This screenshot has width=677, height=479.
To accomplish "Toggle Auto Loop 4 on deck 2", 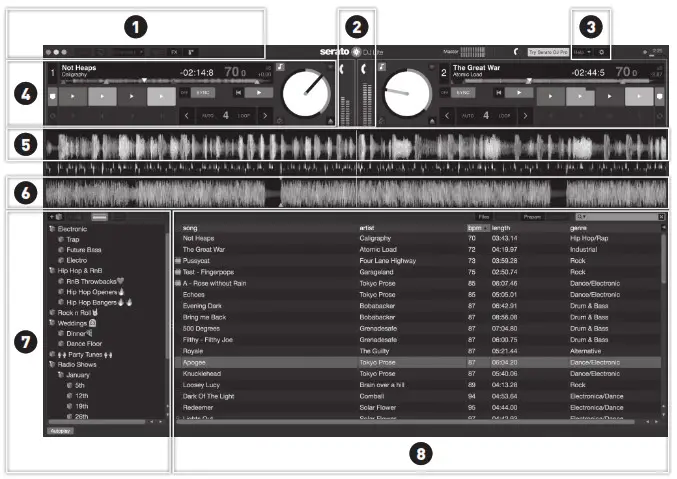I will (486, 116).
